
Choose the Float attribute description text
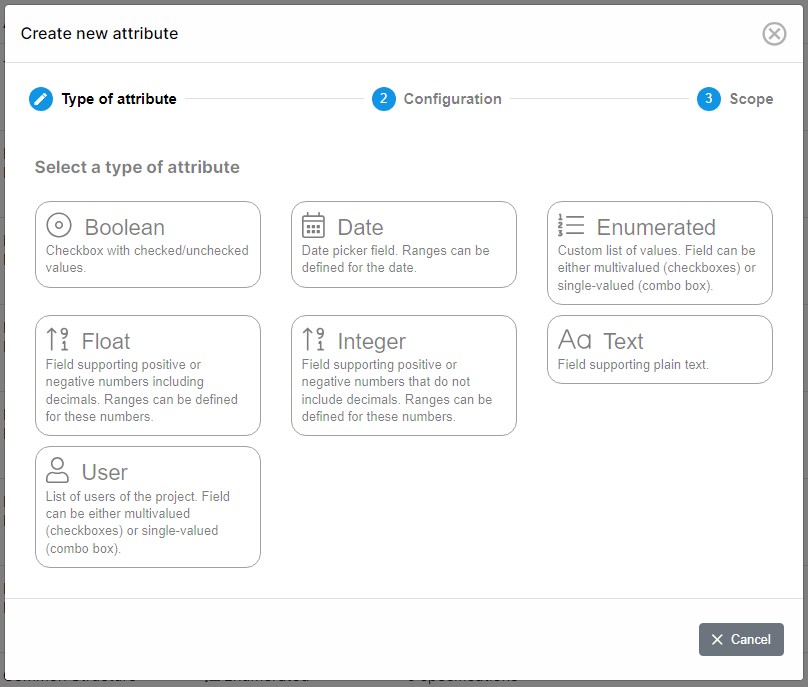[x=142, y=390]
